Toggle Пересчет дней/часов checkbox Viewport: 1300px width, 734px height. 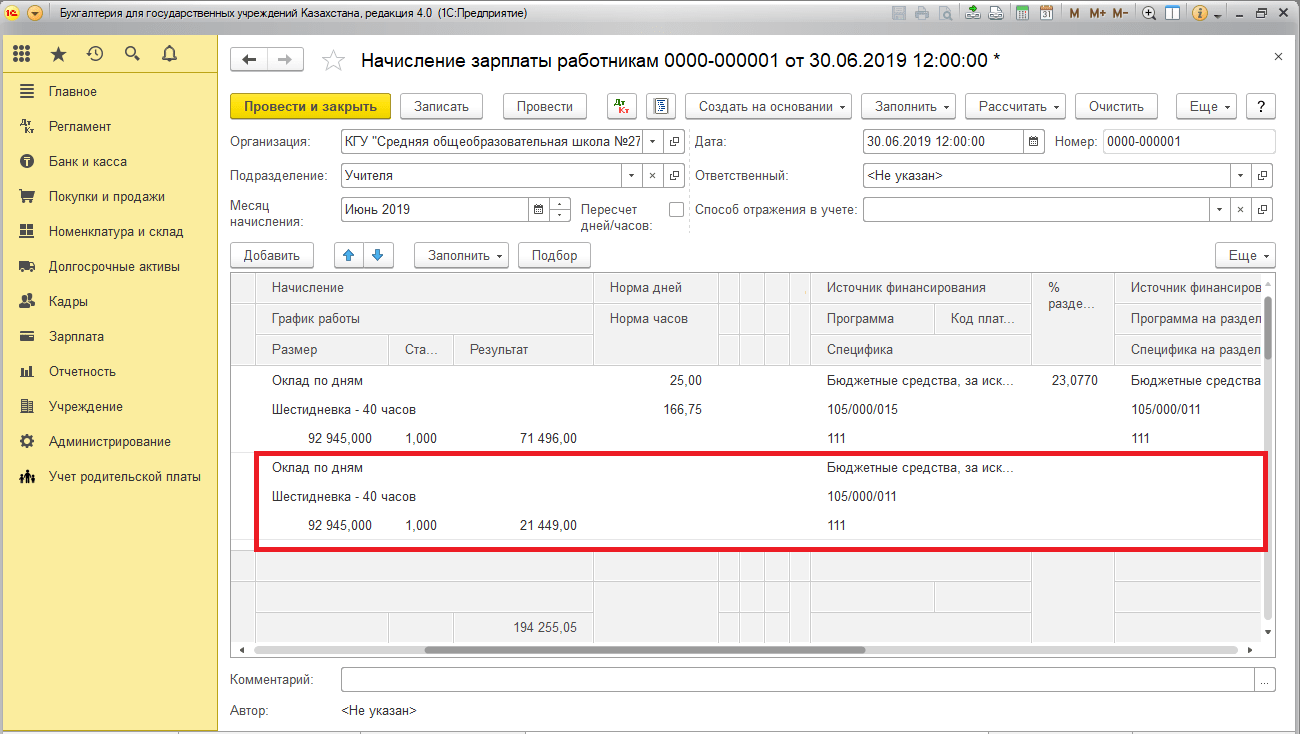tap(676, 210)
